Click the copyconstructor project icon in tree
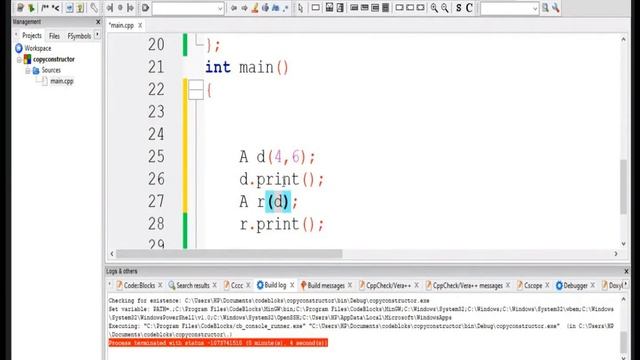Screen dimensions: 640x360 (x=27, y=59)
